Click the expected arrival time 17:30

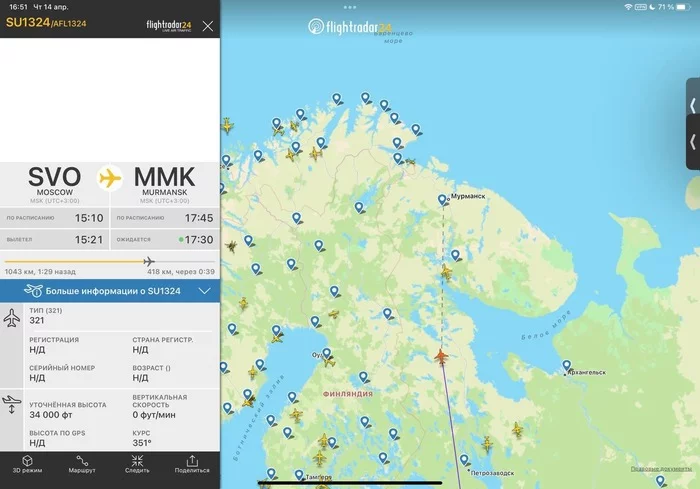point(199,240)
